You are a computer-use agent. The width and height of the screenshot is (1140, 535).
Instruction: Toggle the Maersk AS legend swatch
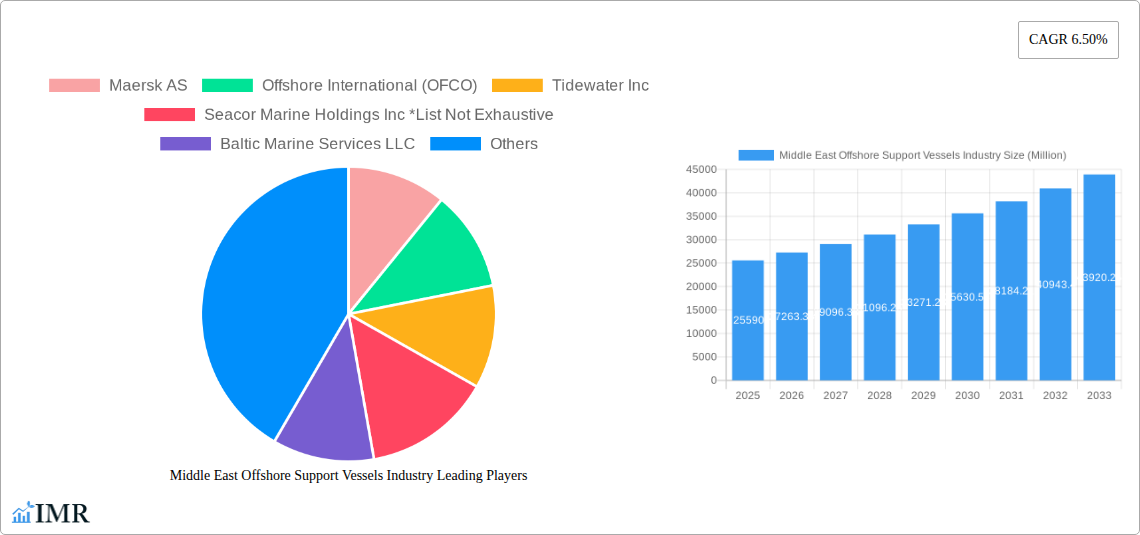[x=74, y=86]
